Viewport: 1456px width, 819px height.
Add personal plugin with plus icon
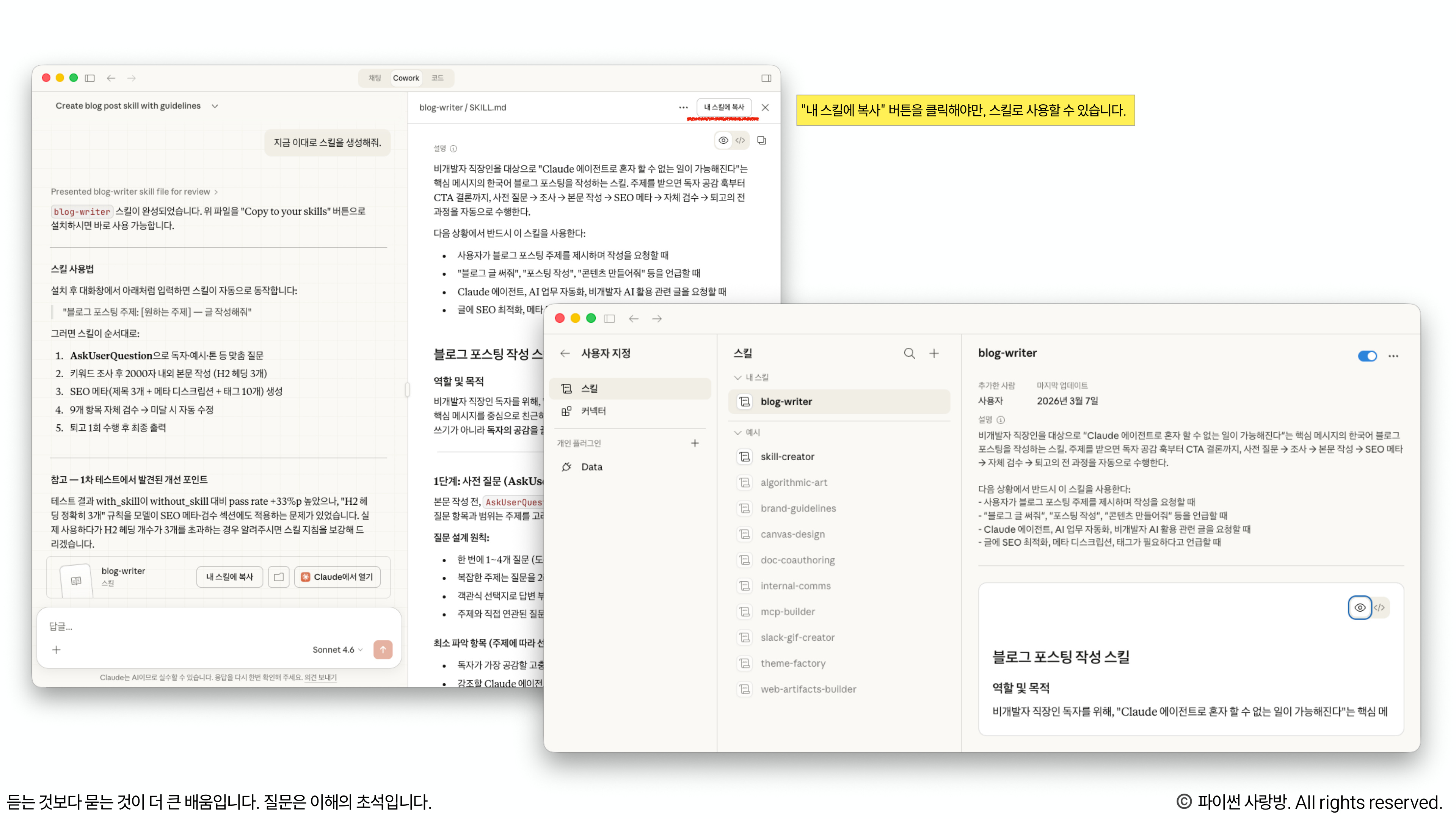(x=695, y=443)
